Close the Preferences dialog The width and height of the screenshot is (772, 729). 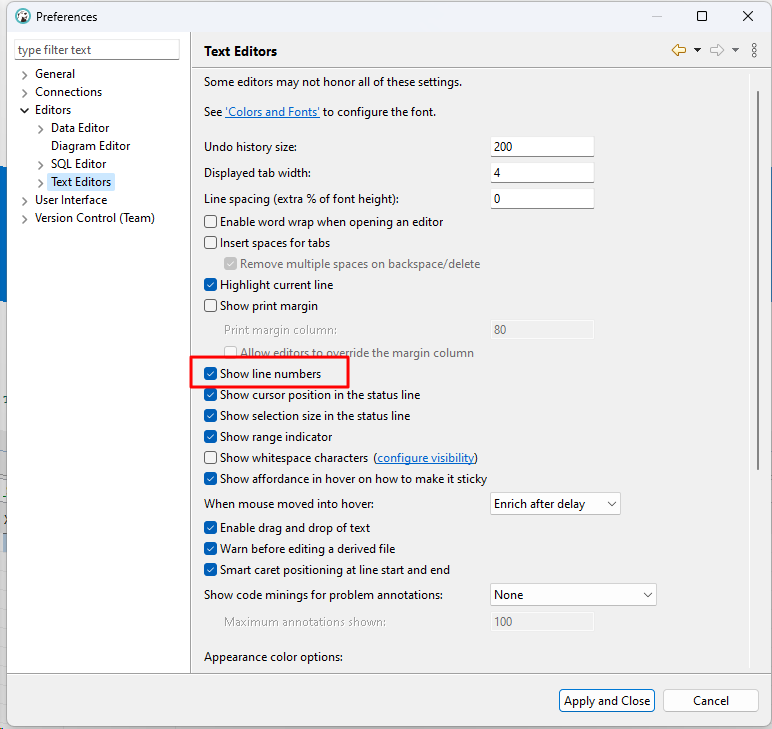pos(747,16)
